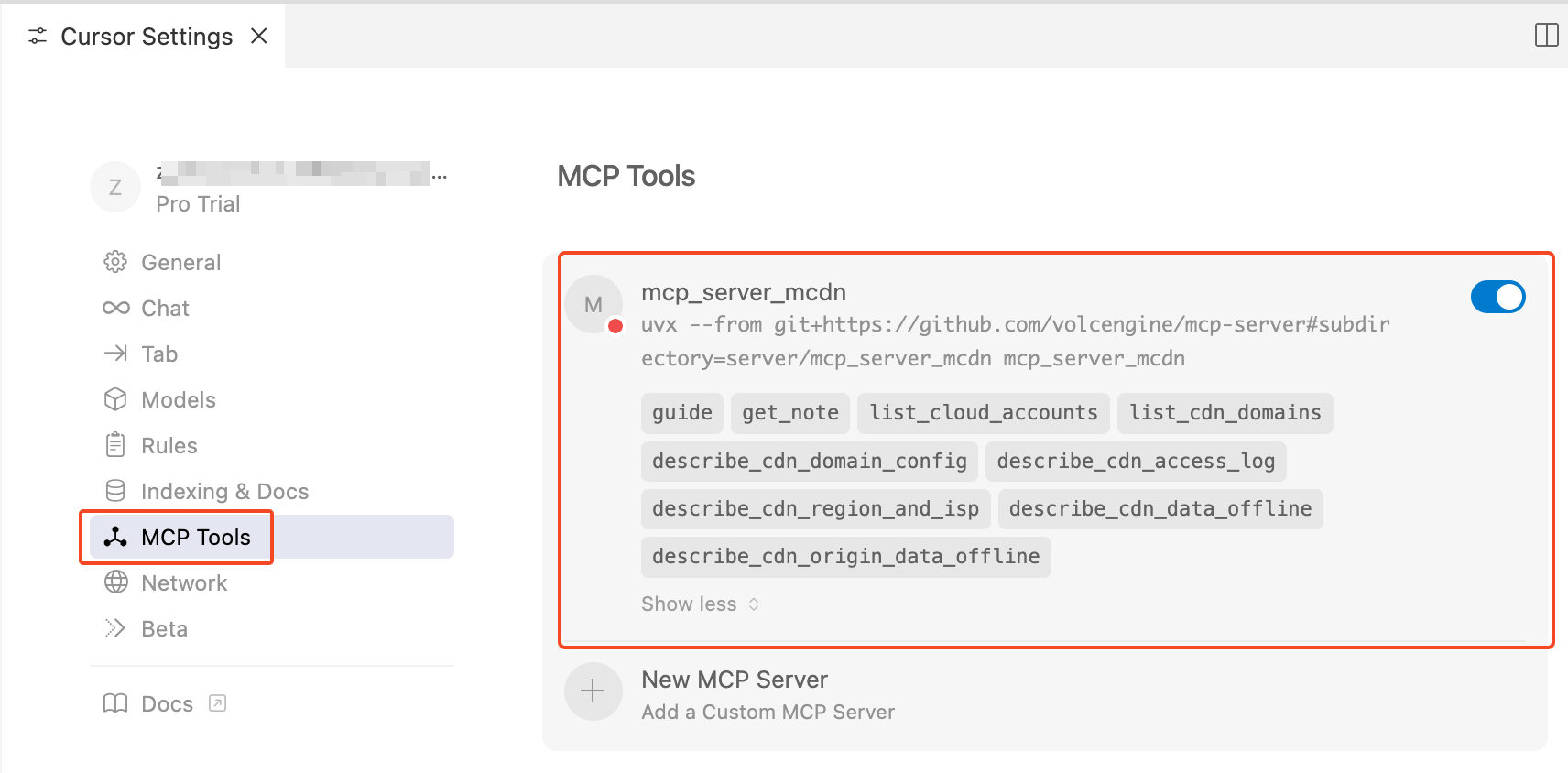Click the guide tool tag
Image resolution: width=1568 pixels, height=773 pixels.
(682, 413)
